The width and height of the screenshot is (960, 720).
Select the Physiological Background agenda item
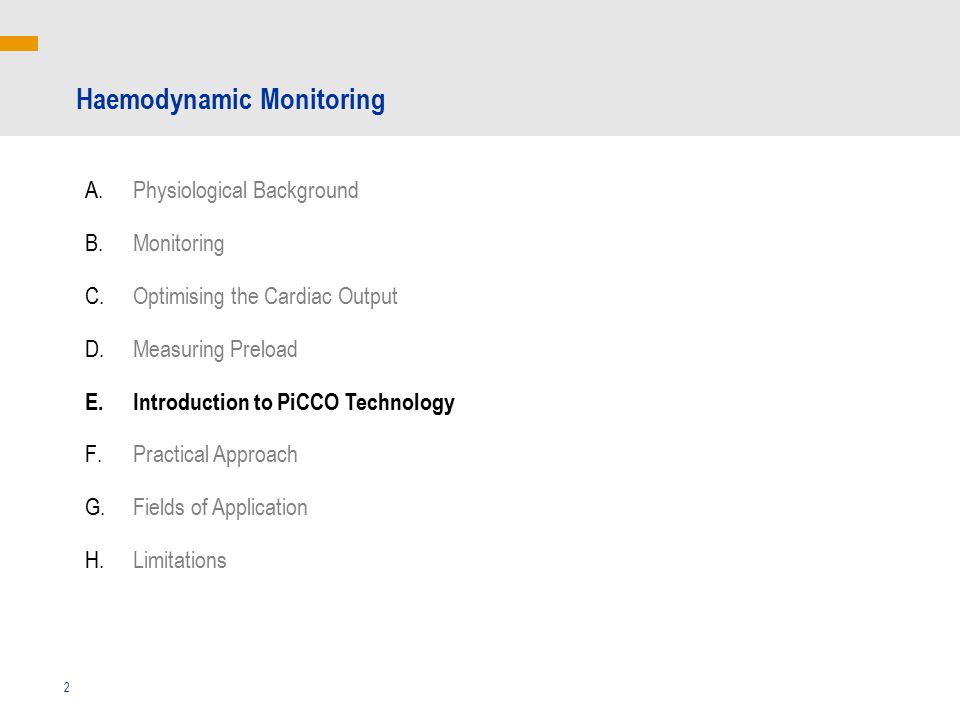point(246,190)
